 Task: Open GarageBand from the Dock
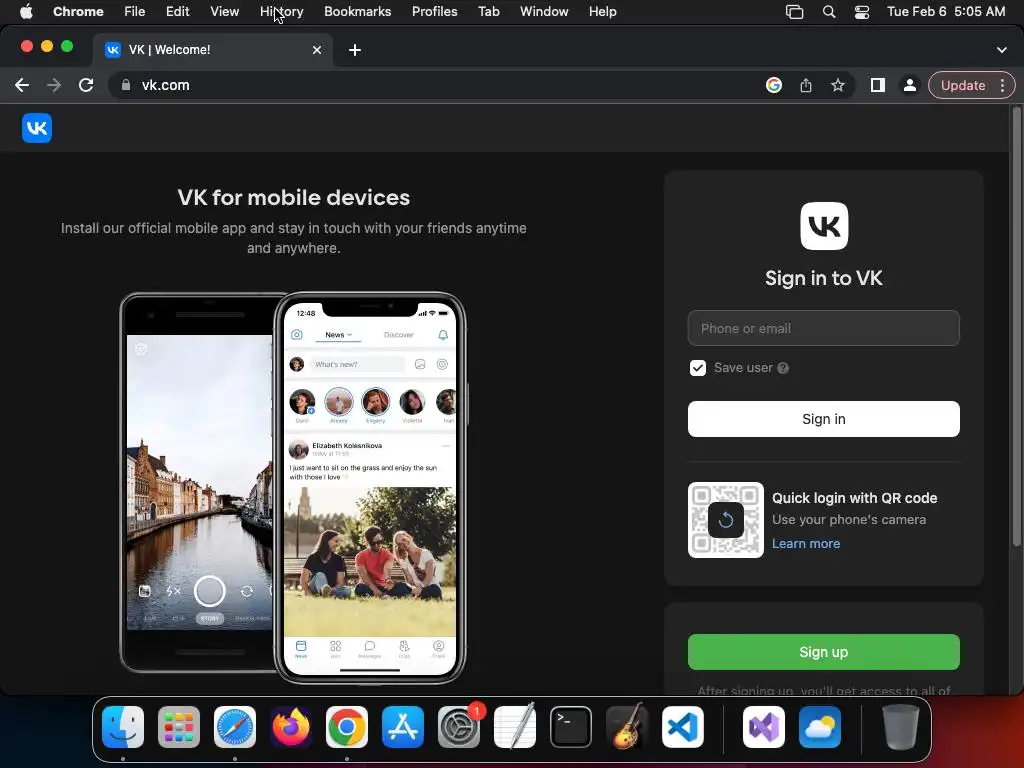(627, 727)
